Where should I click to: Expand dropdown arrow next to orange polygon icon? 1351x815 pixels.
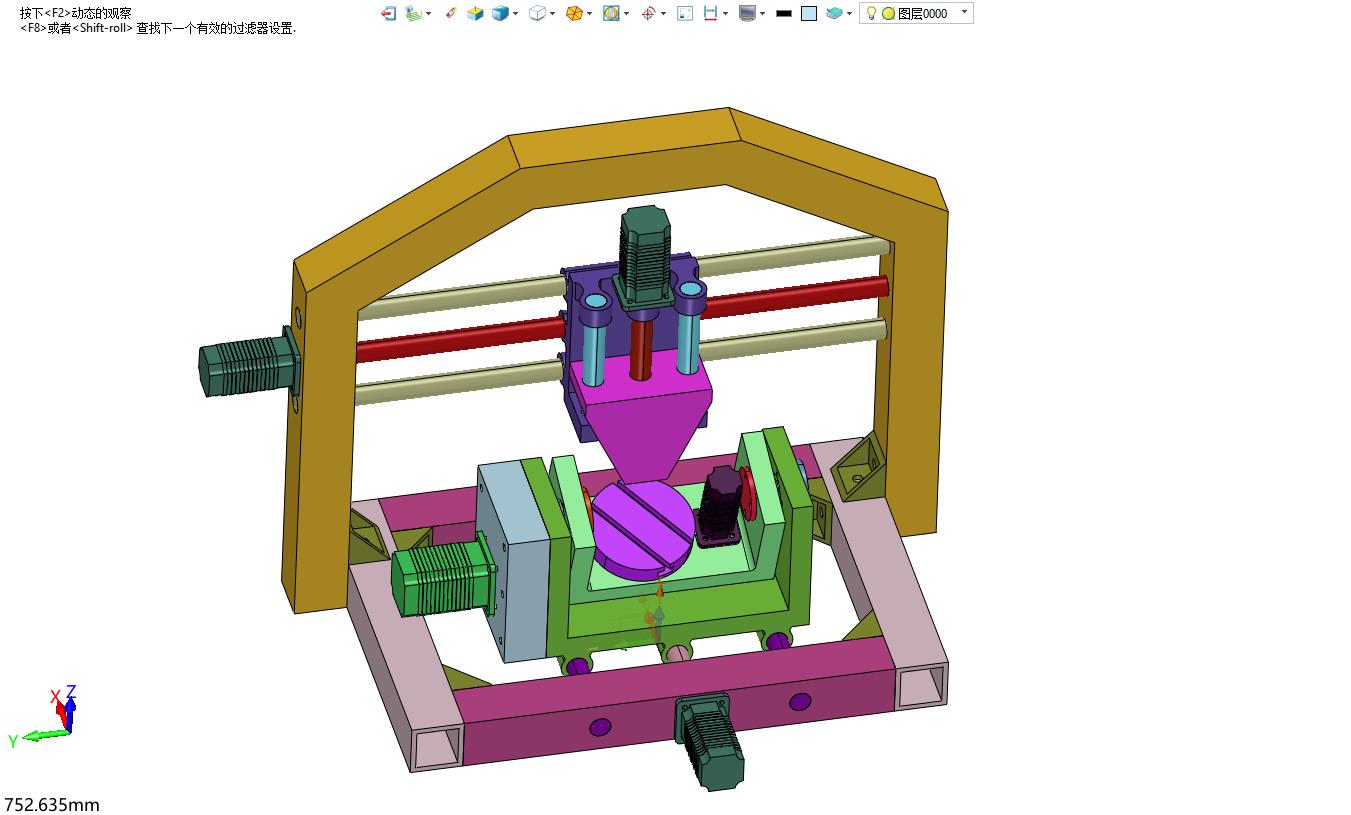click(x=590, y=14)
